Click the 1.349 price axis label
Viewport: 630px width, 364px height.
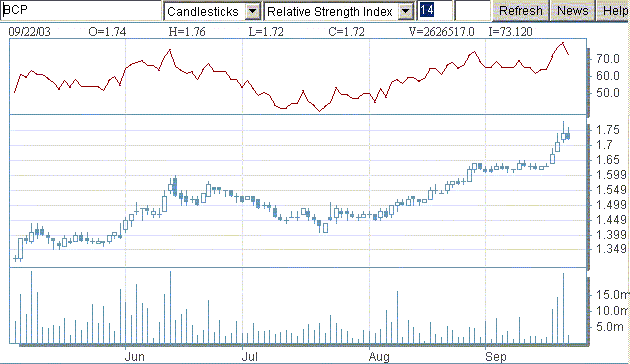[611, 249]
